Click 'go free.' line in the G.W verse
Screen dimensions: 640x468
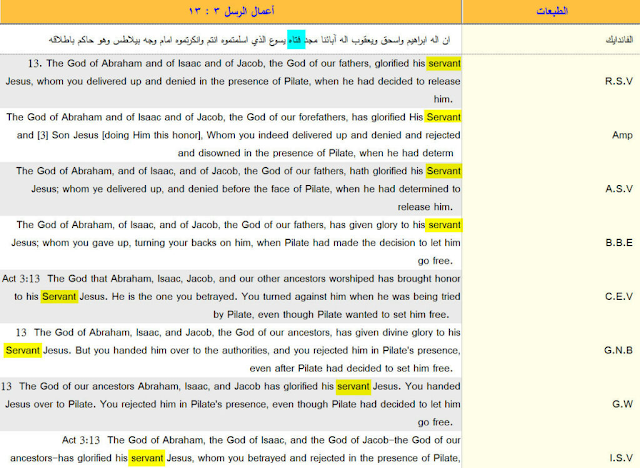point(435,422)
